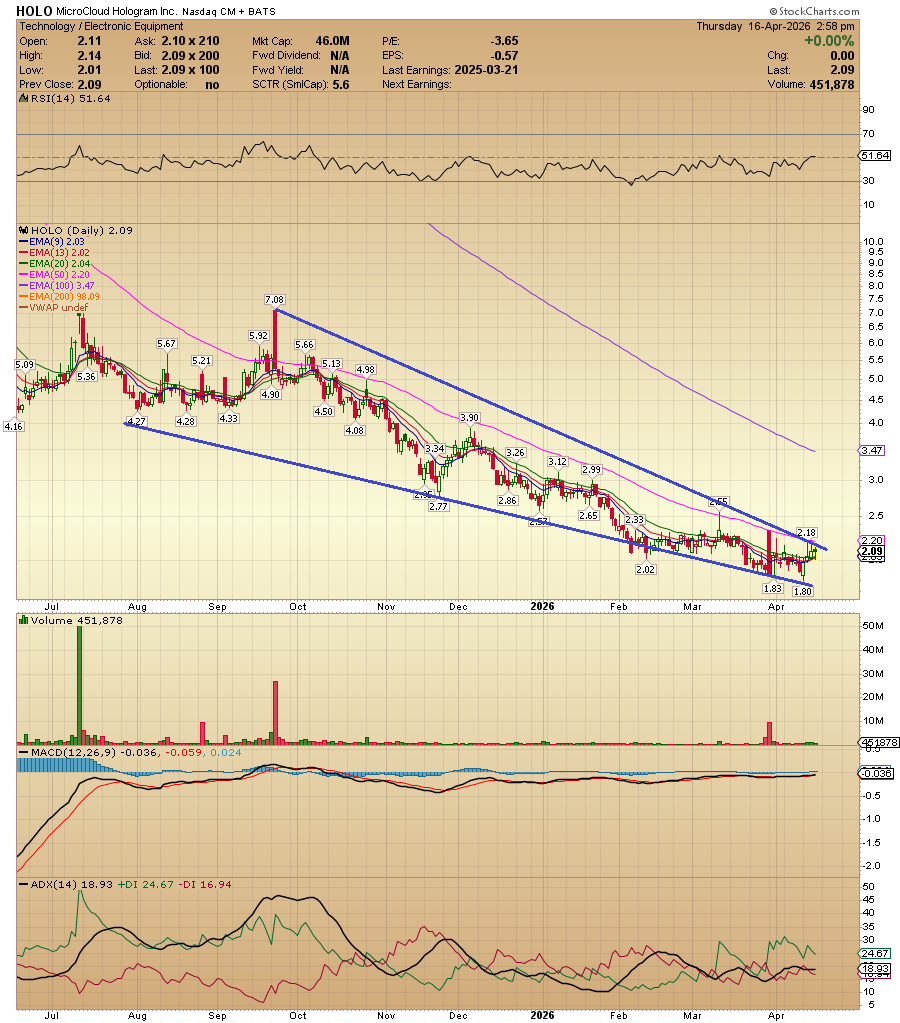This screenshot has height=1023, width=900.
Task: Click the 4.98 price label
Action: pyautogui.click(x=365, y=369)
